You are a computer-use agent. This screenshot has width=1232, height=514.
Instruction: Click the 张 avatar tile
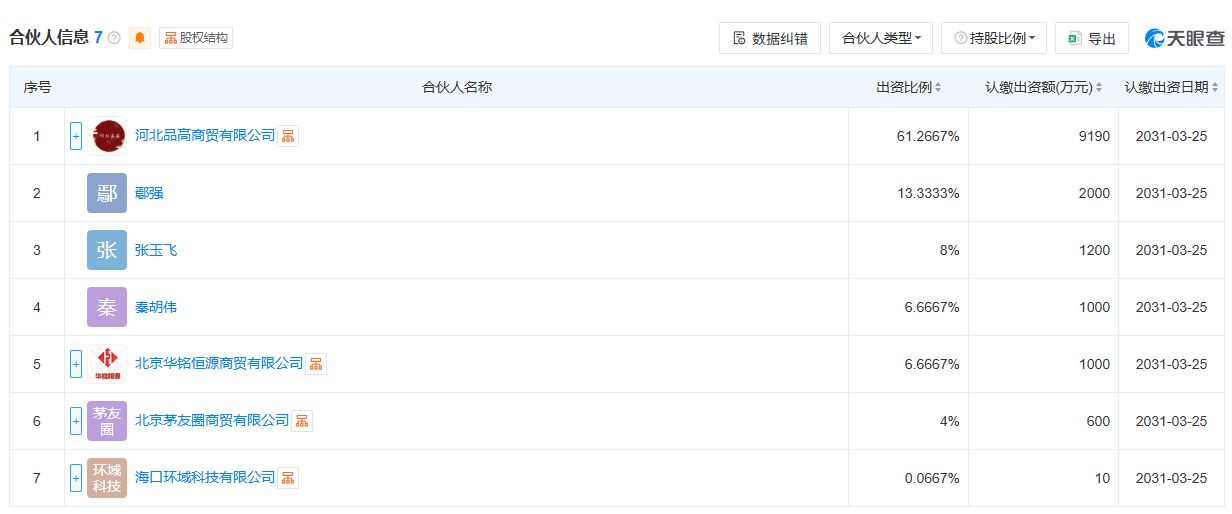107,250
